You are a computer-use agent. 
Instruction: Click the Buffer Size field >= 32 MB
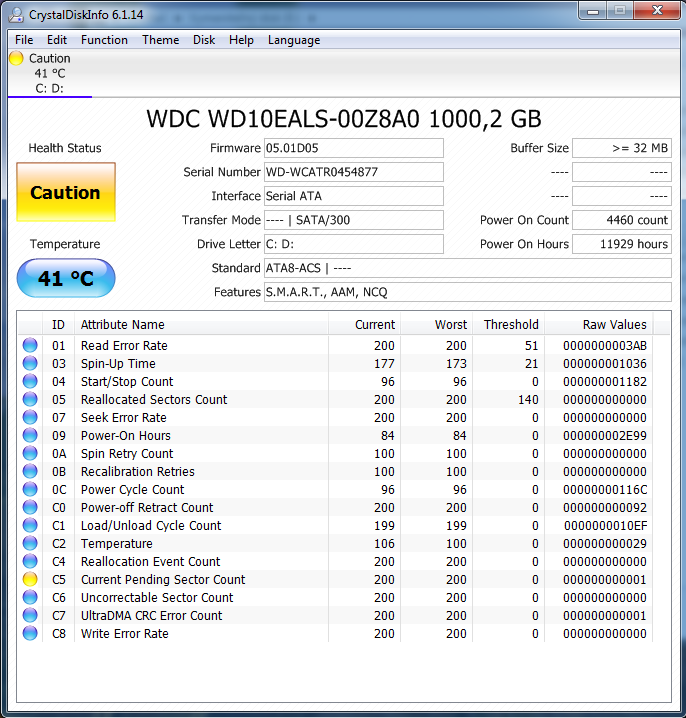pos(622,148)
